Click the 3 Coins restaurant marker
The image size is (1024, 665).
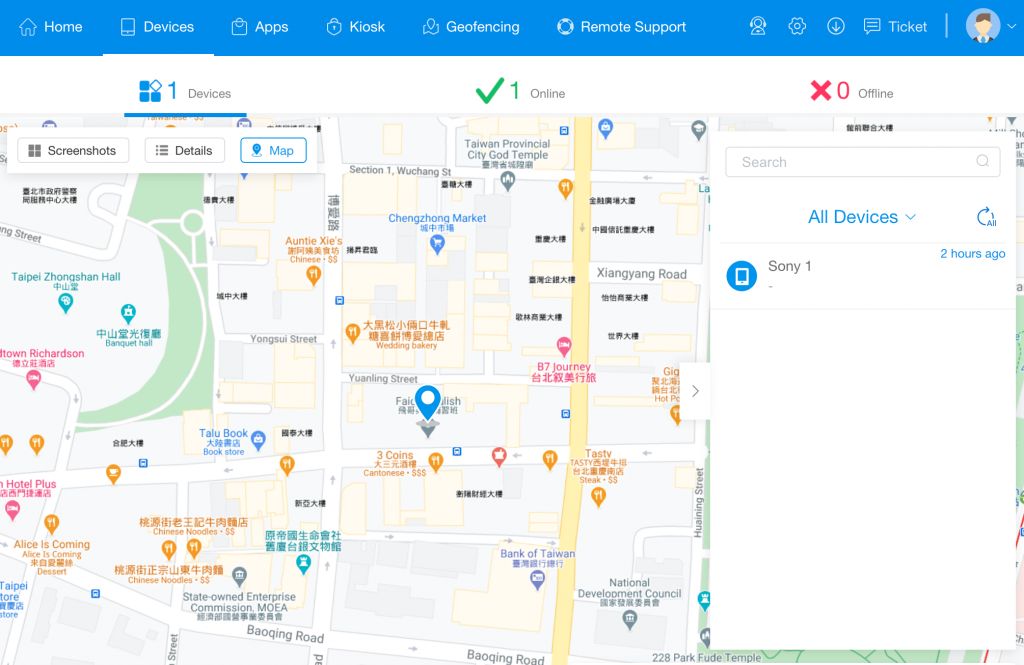point(436,462)
